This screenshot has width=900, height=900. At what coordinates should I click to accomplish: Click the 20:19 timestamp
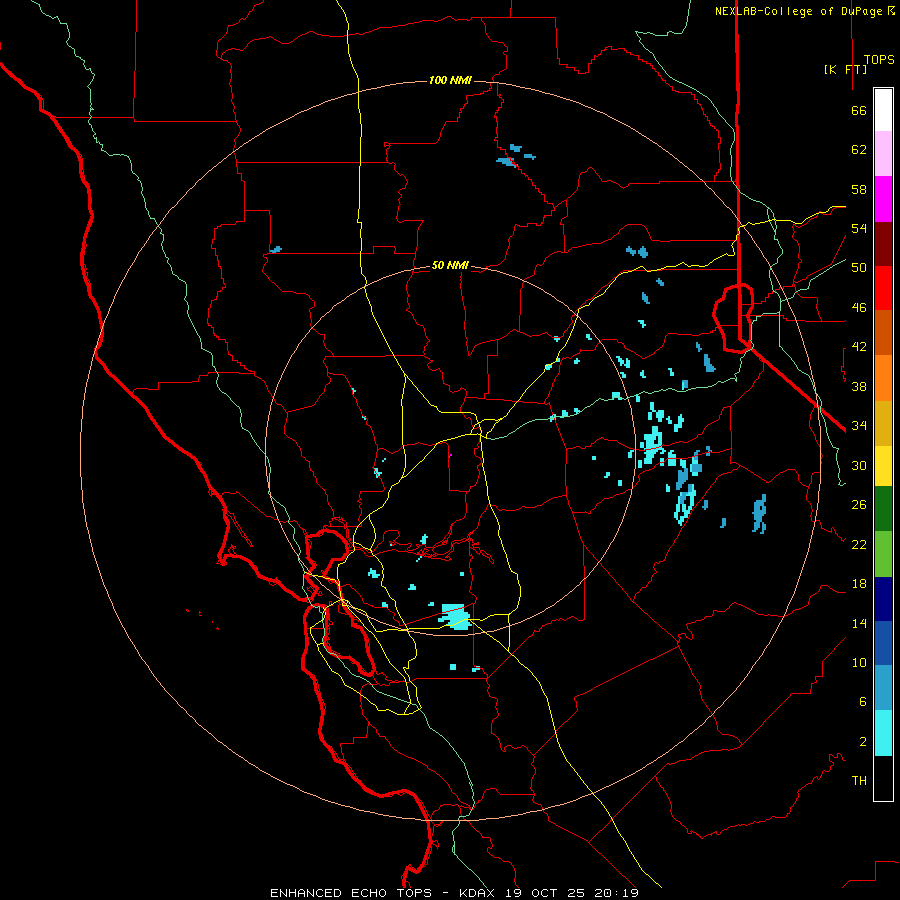(x=616, y=893)
